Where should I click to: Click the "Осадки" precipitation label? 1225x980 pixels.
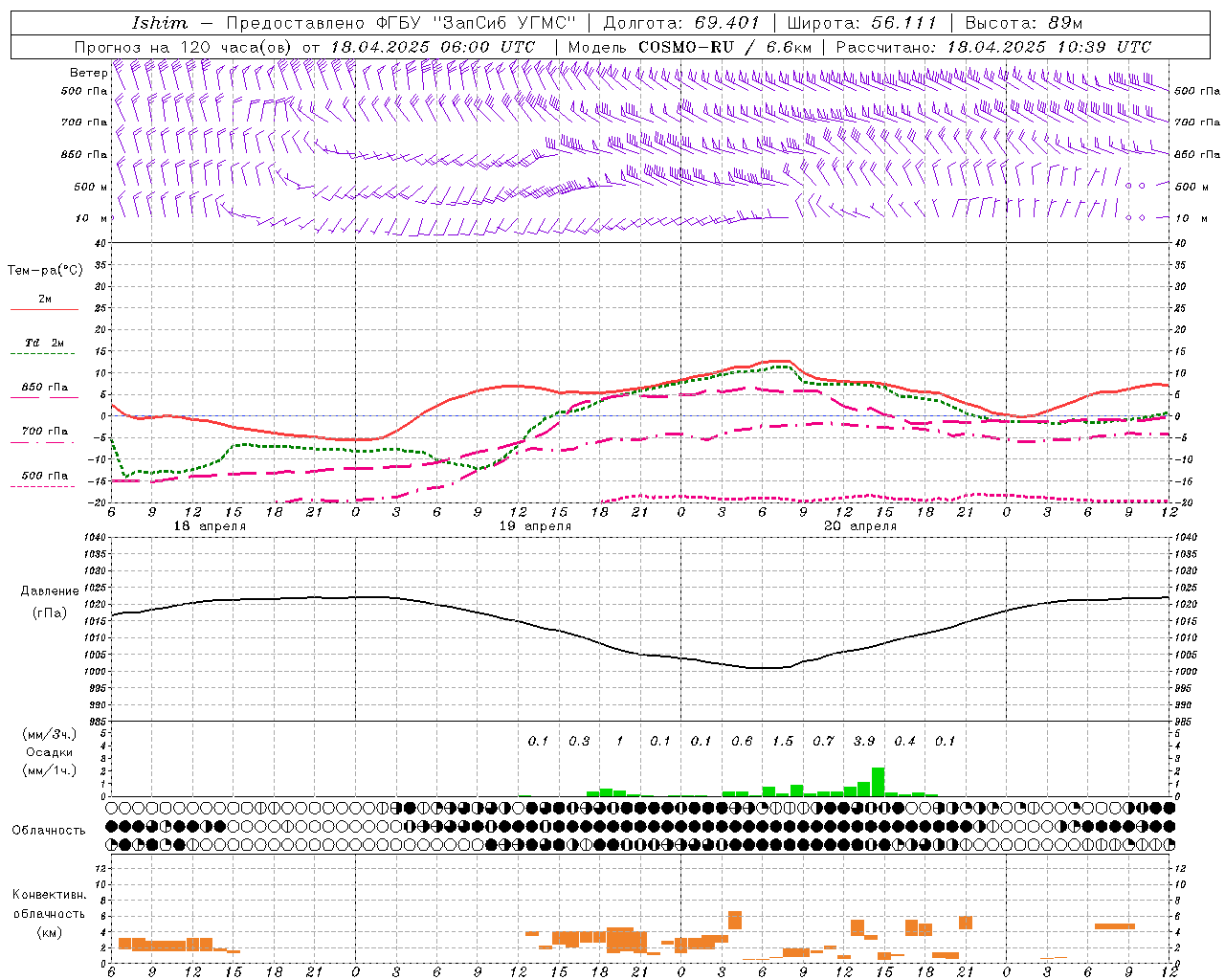[x=50, y=752]
